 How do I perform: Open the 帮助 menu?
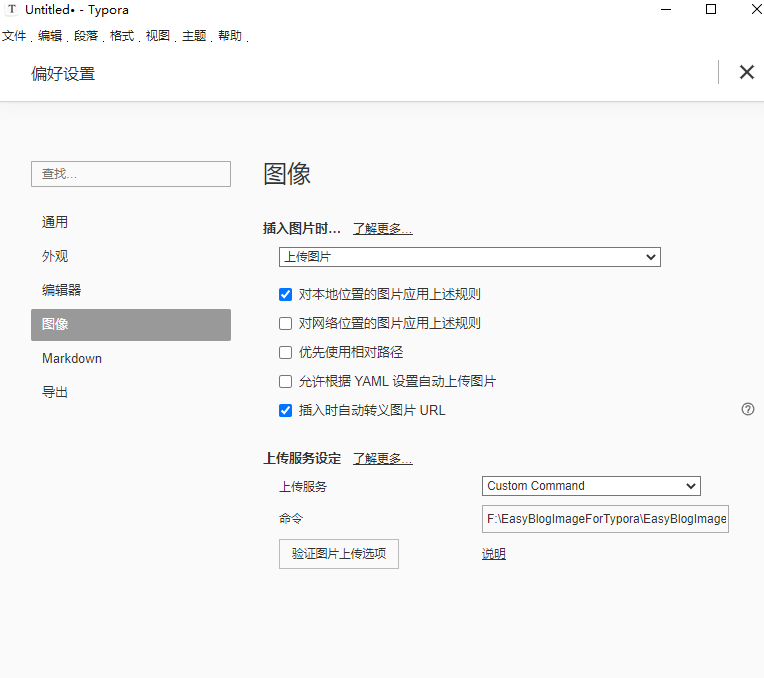(230, 36)
